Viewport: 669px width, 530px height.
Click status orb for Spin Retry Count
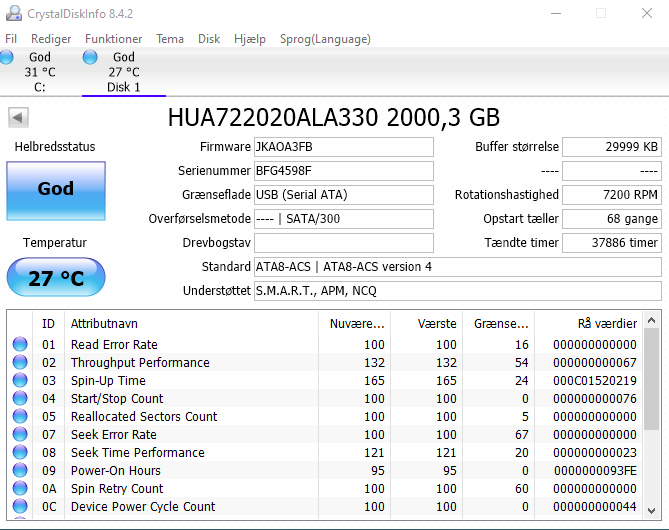[20, 488]
